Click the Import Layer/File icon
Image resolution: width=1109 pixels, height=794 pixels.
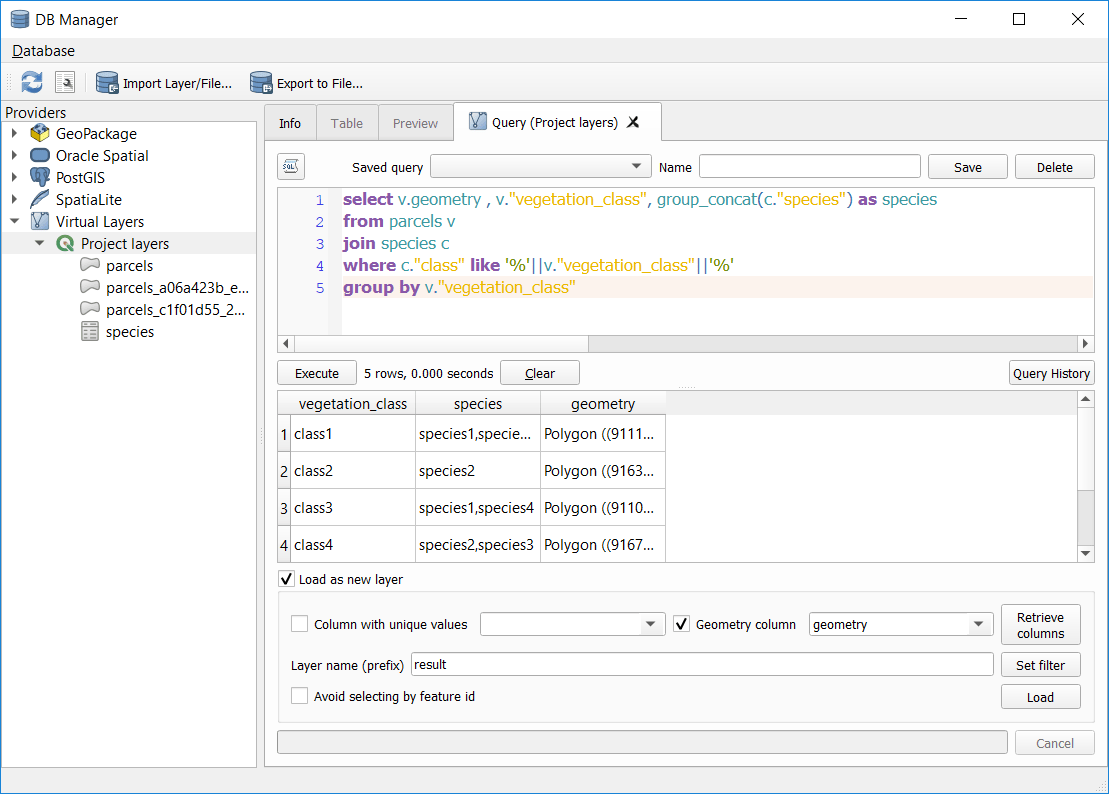tap(106, 84)
